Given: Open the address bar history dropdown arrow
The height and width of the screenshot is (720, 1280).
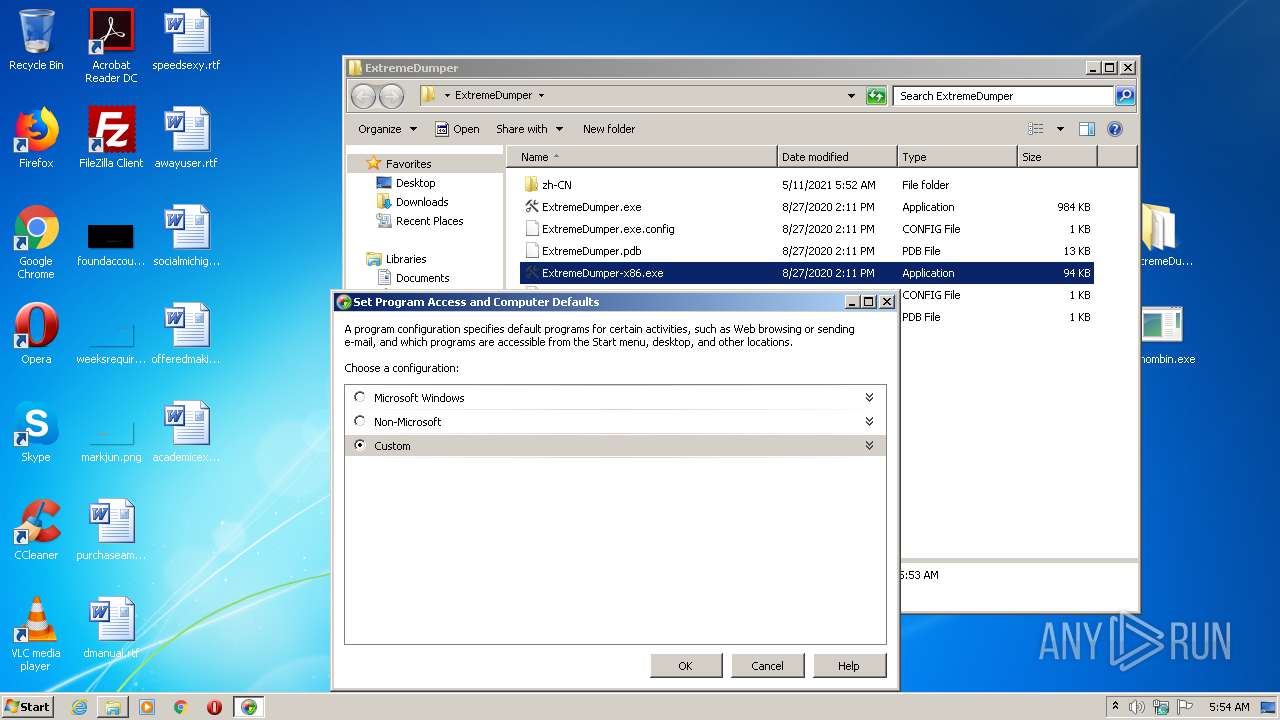Looking at the screenshot, I should click(x=851, y=96).
